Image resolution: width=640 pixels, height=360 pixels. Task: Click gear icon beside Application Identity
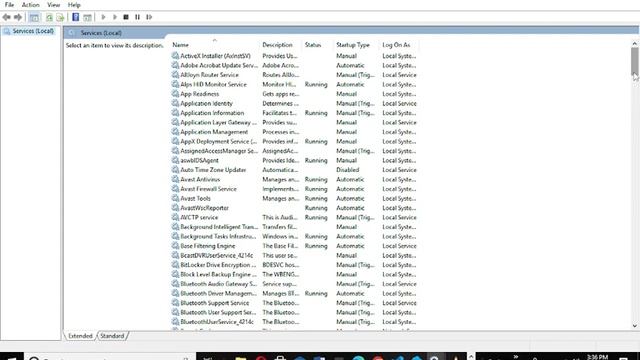[x=175, y=103]
